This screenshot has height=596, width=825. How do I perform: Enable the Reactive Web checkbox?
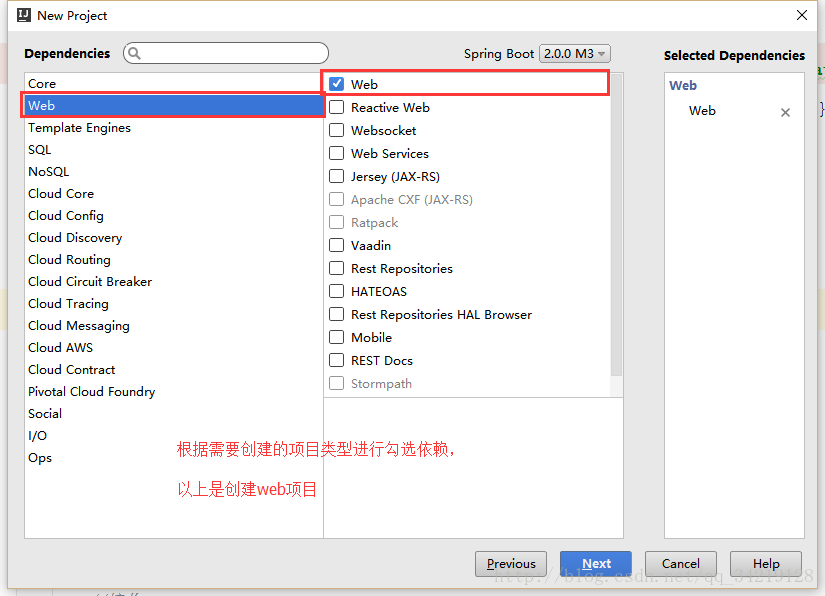(x=337, y=107)
